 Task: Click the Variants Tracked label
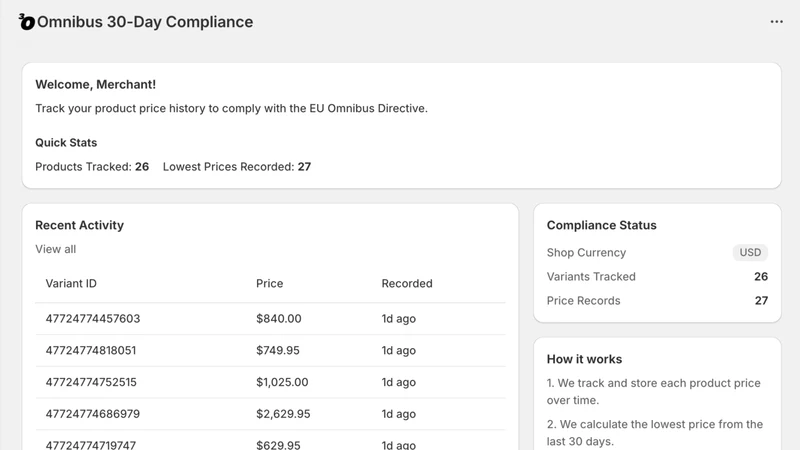(591, 276)
